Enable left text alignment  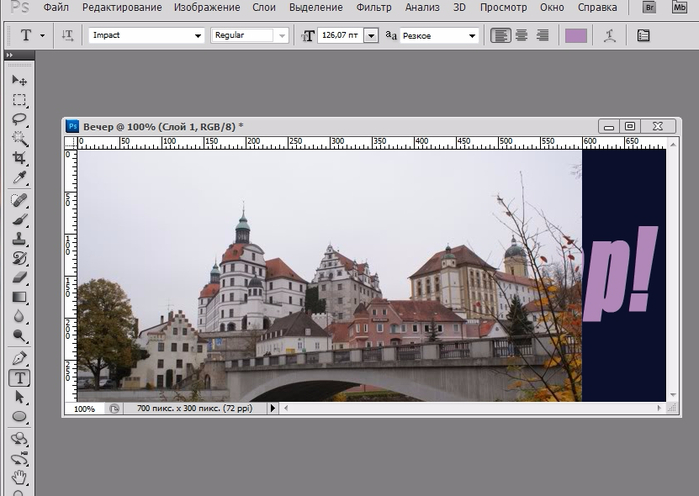(500, 35)
